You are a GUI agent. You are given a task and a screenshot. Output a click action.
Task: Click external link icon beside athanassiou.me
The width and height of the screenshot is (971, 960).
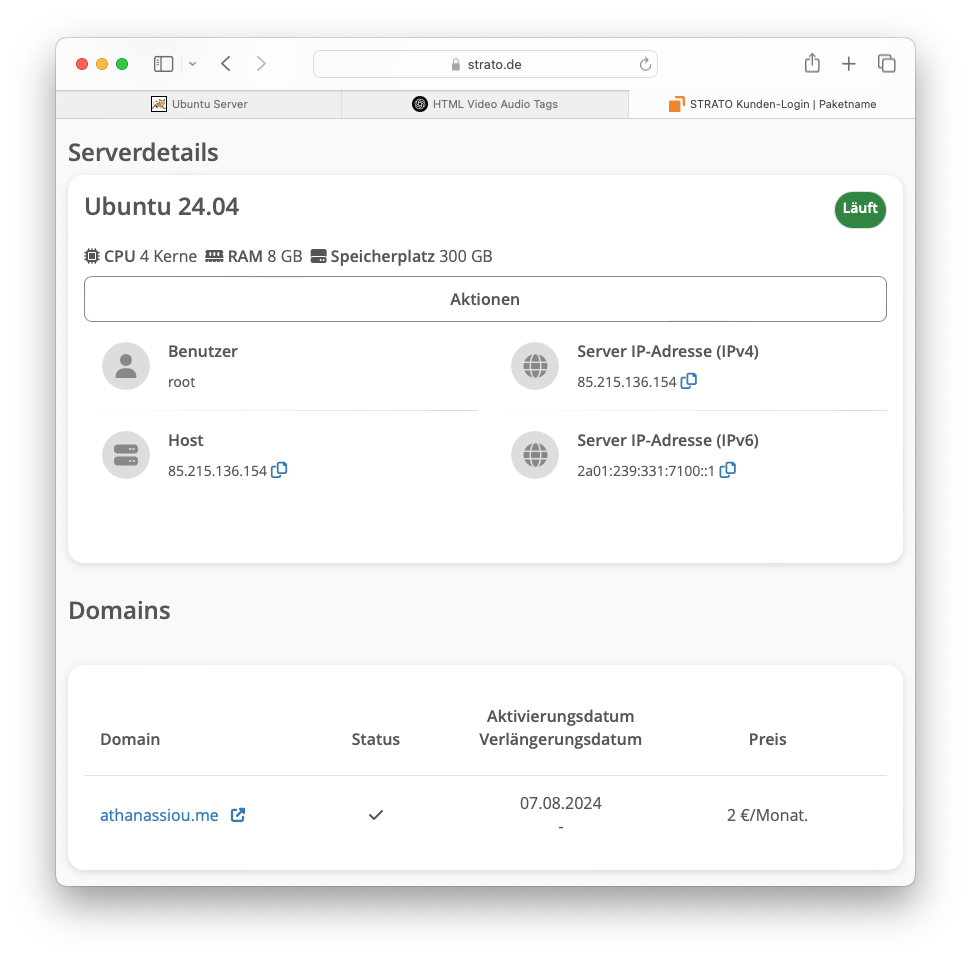pos(238,815)
